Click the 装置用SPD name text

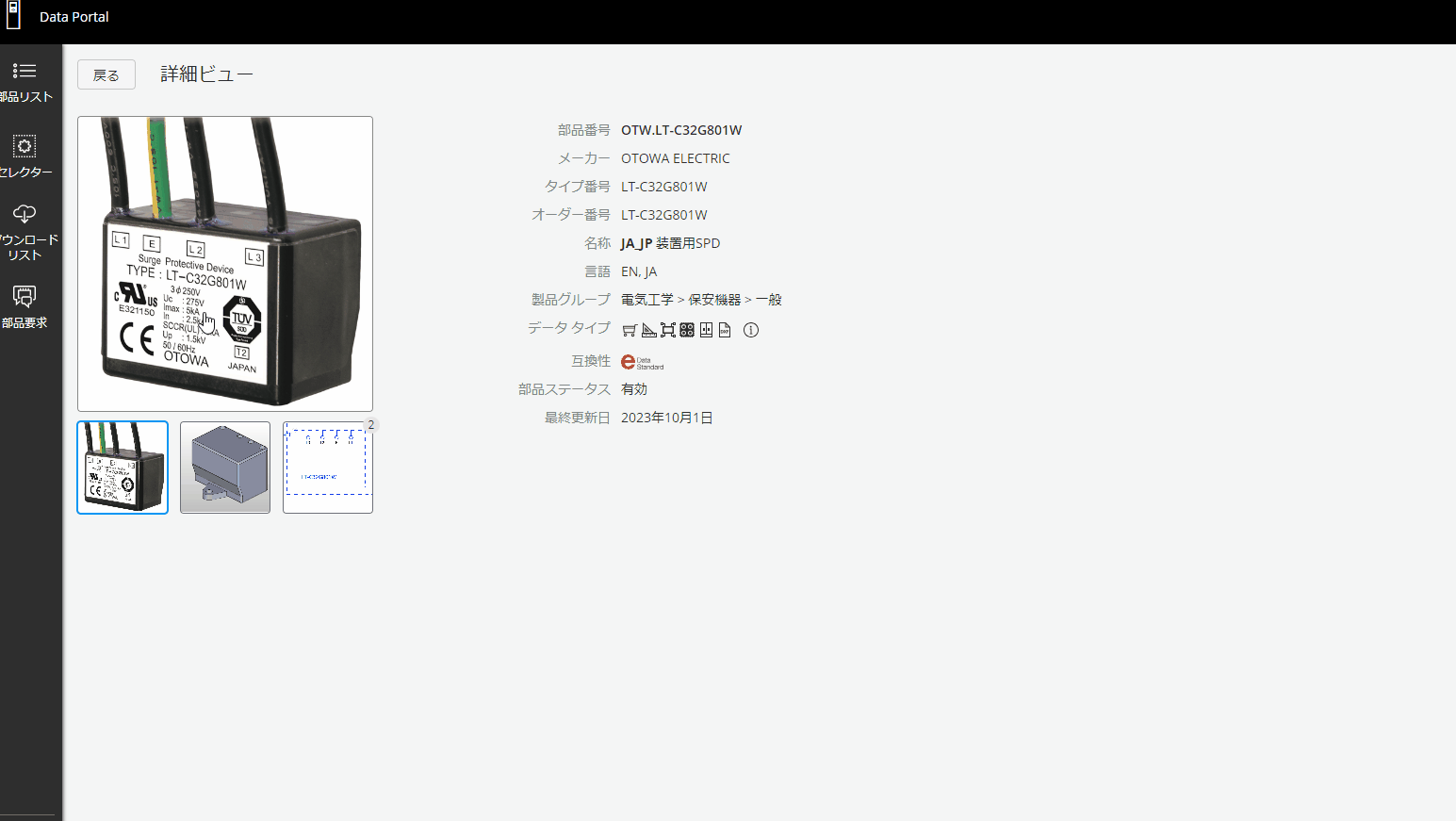[x=688, y=243]
